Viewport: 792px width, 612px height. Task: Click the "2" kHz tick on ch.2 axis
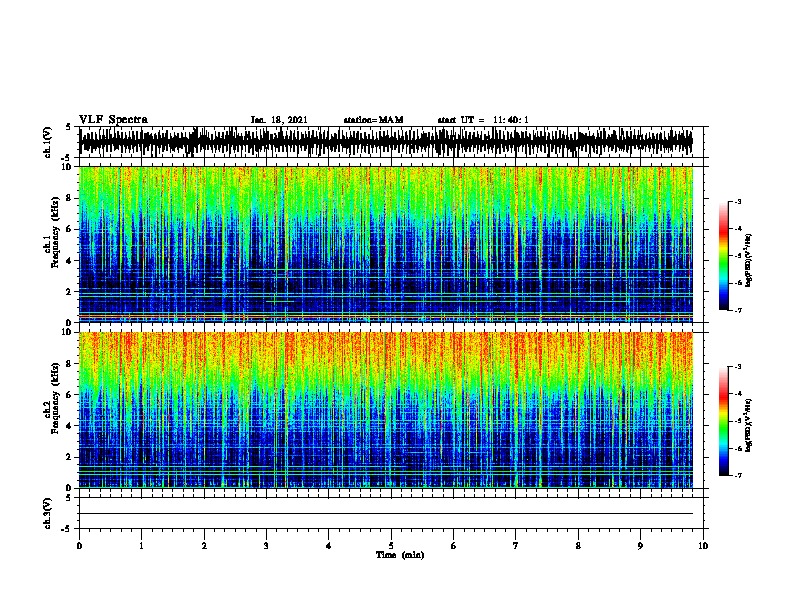point(69,457)
